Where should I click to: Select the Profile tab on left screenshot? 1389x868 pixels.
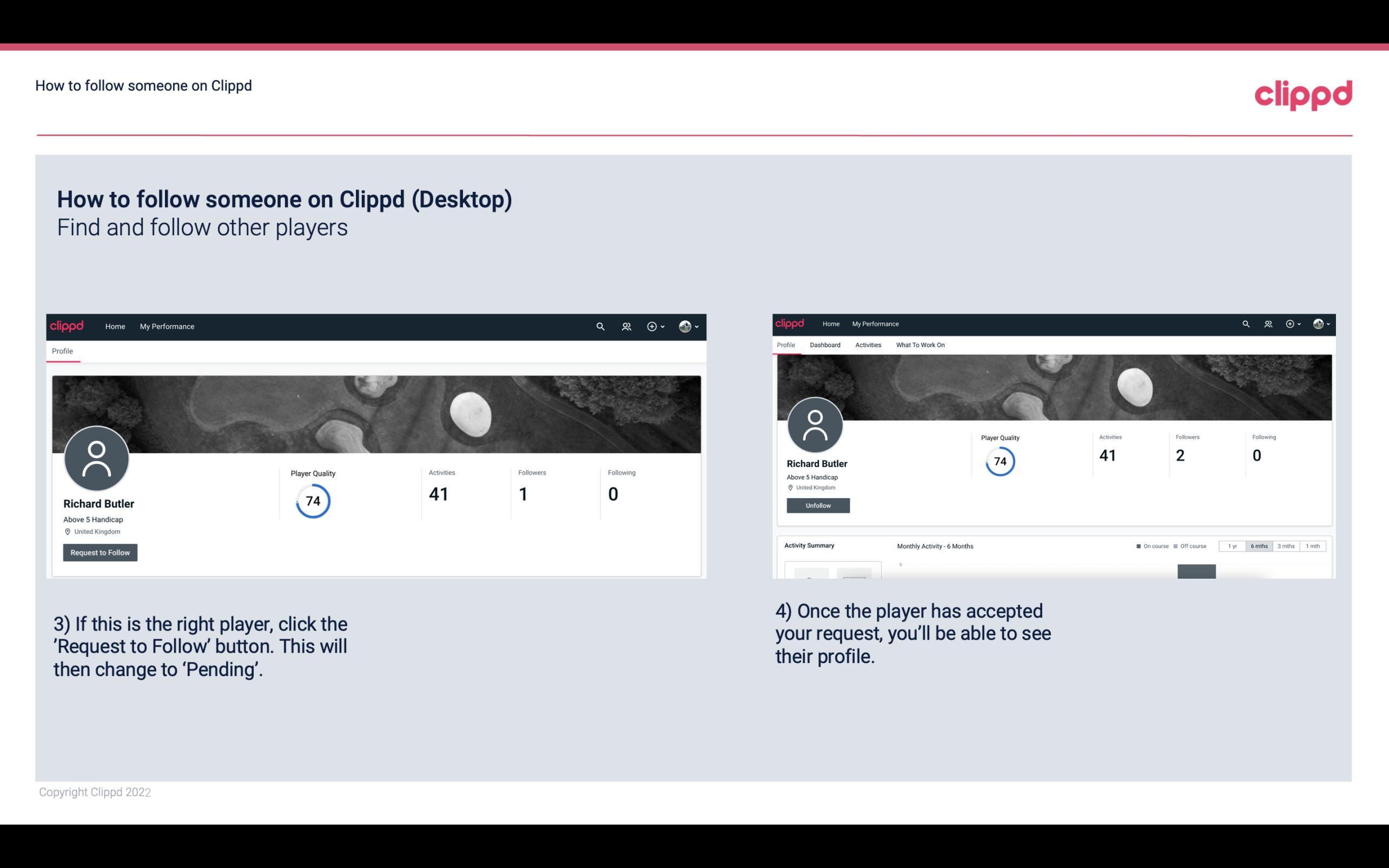point(62,350)
